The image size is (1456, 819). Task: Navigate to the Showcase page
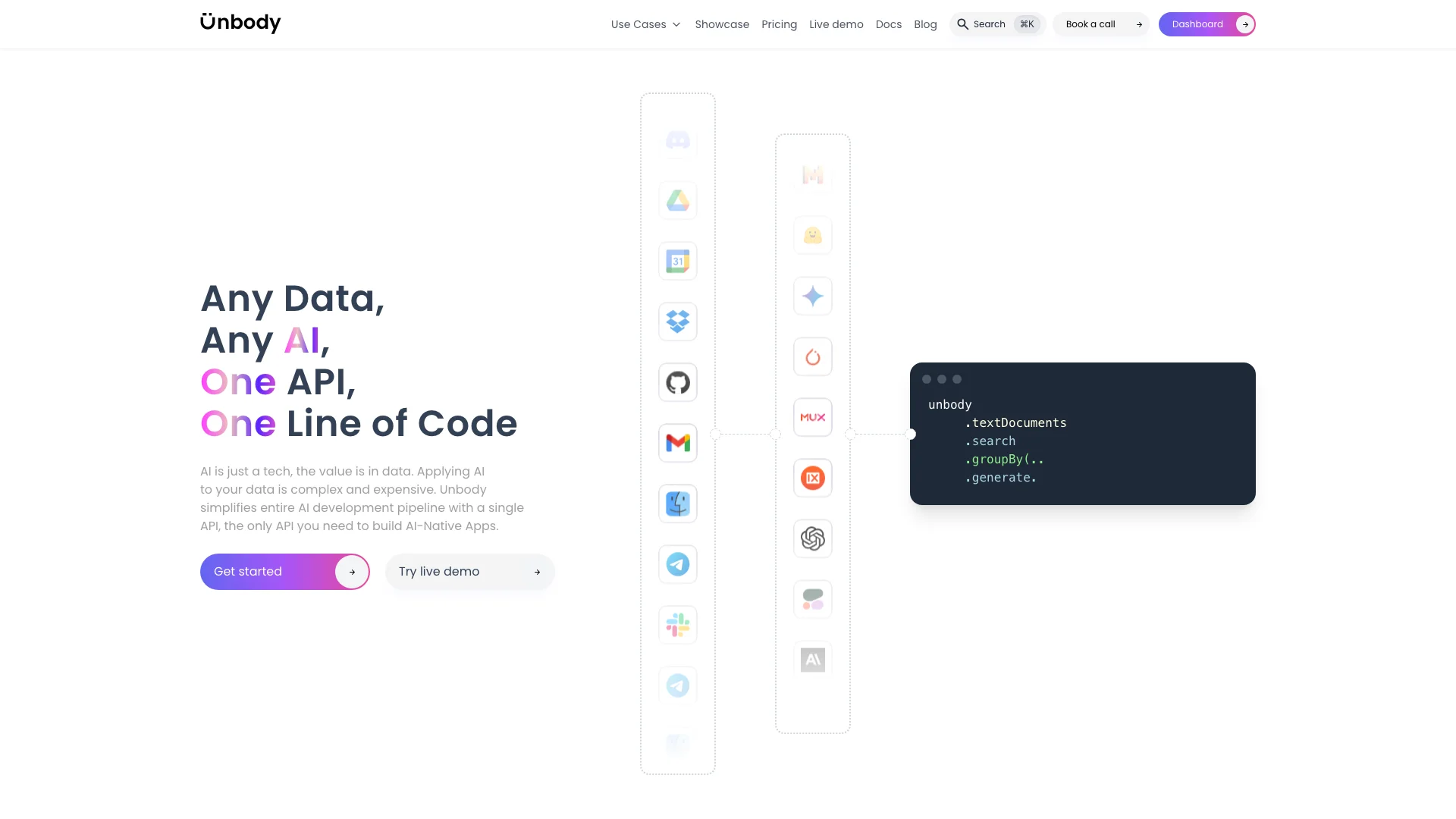(722, 24)
